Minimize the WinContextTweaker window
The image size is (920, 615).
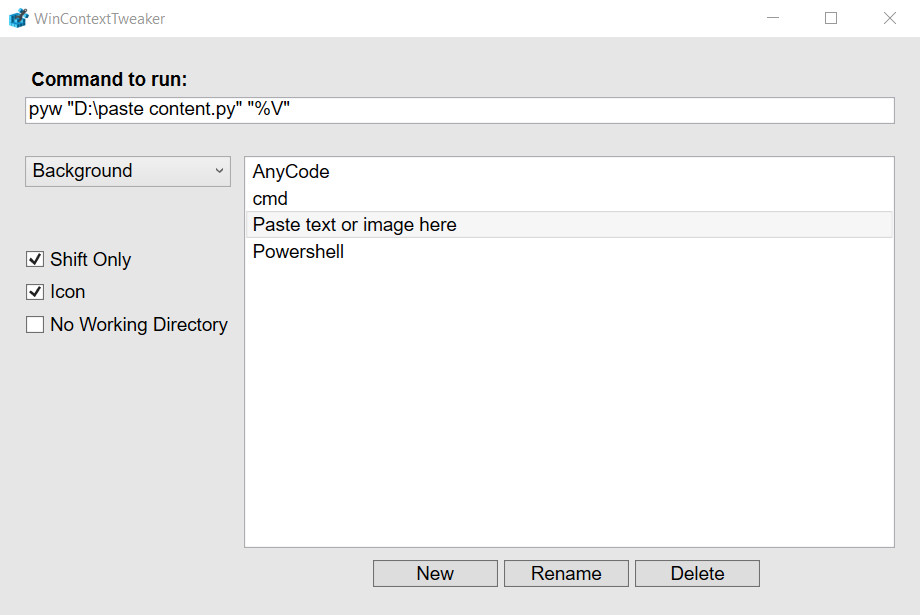773,18
